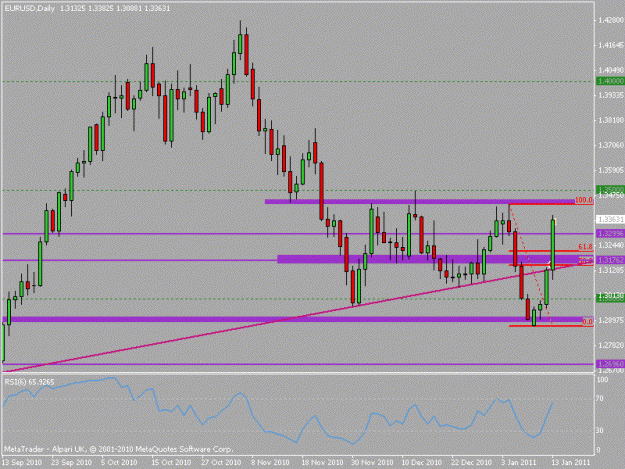Click the 22 Dec 2010 date label
625x469 pixels.
click(472, 463)
